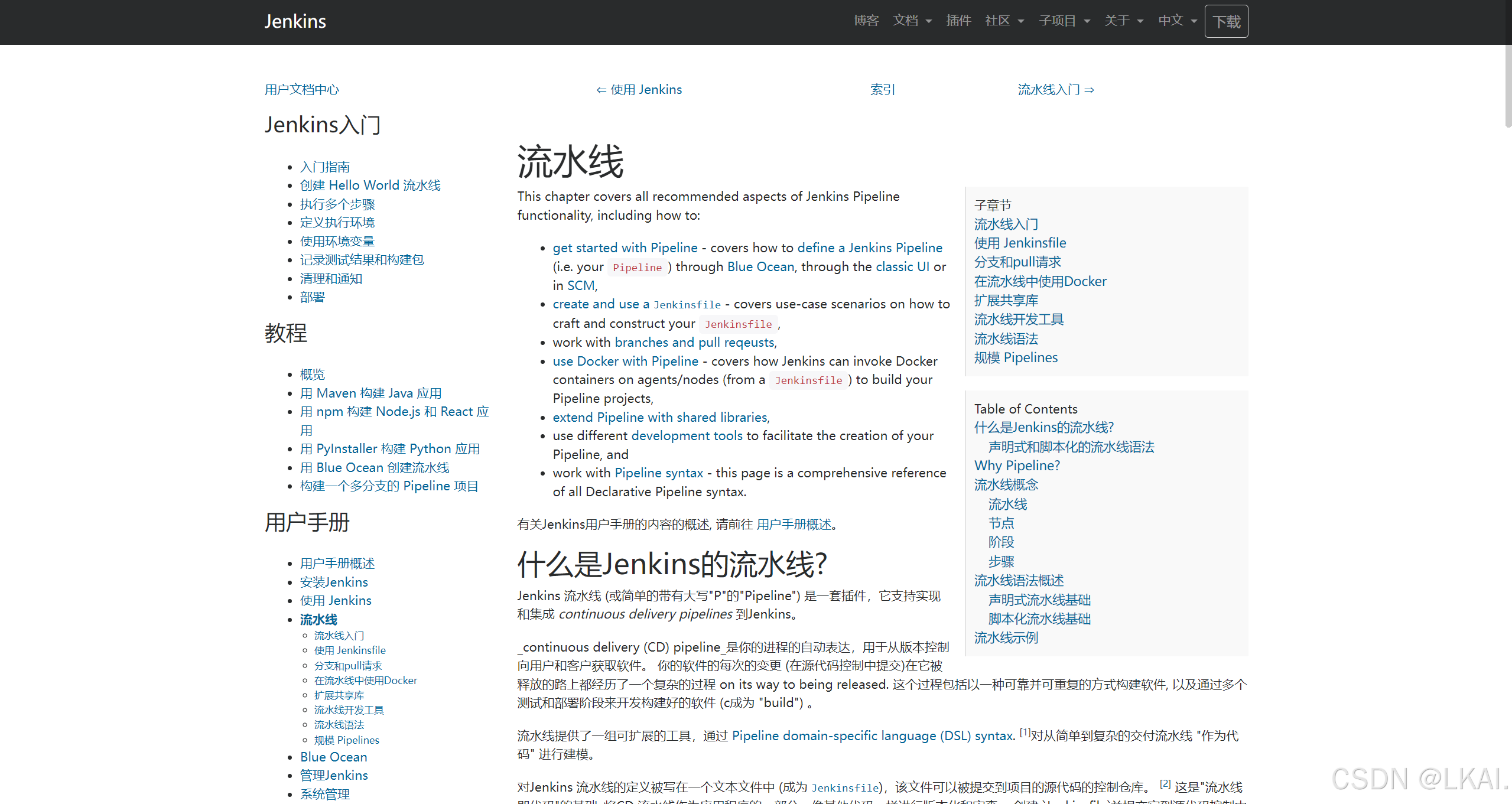The image size is (1512, 804).
Task: Open 使用 Jenkinsfile in 子章节 box
Action: (1020, 243)
